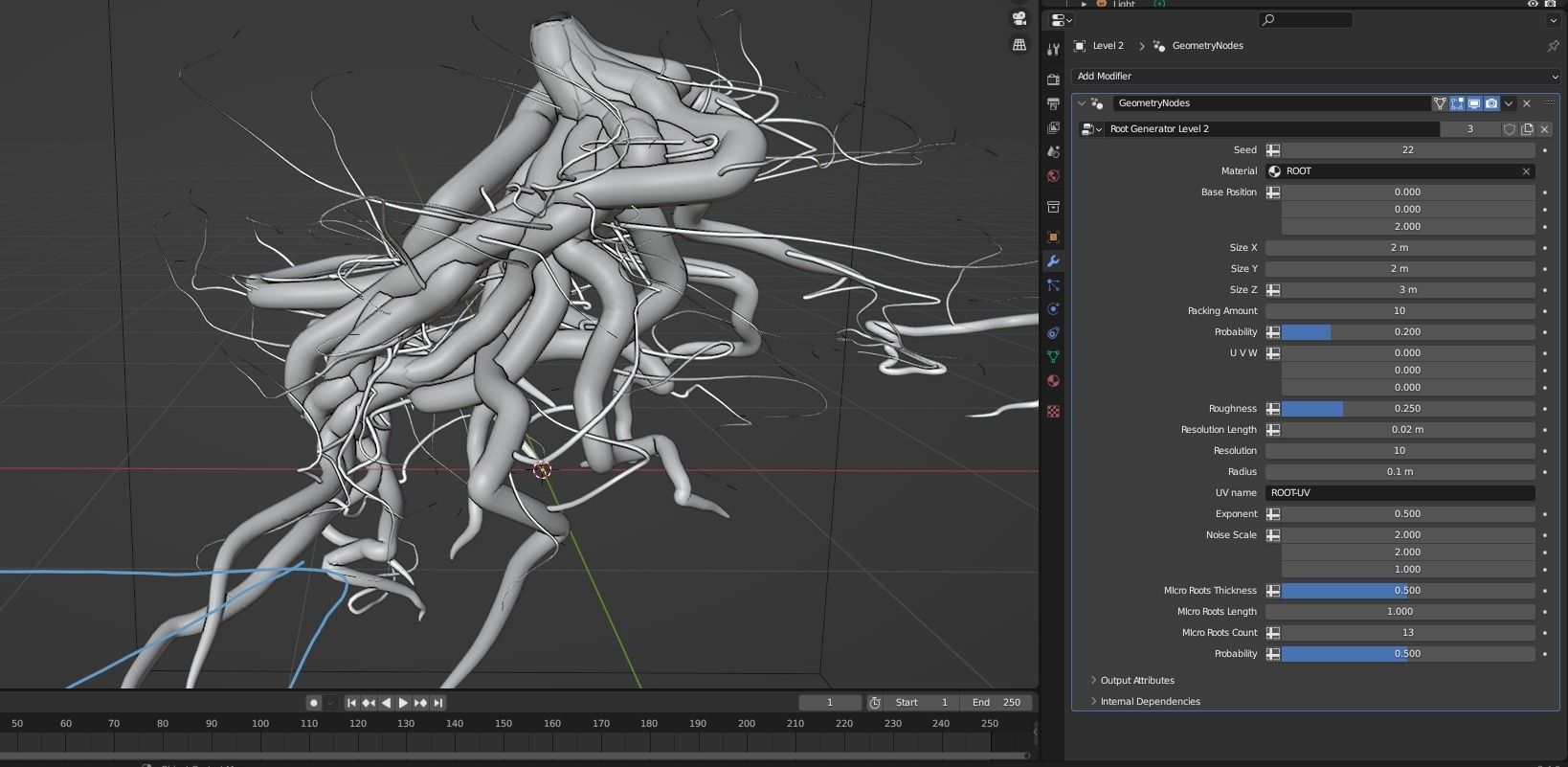Viewport: 1568px width, 767px height.
Task: Open the Tool properties tab
Action: (1053, 49)
